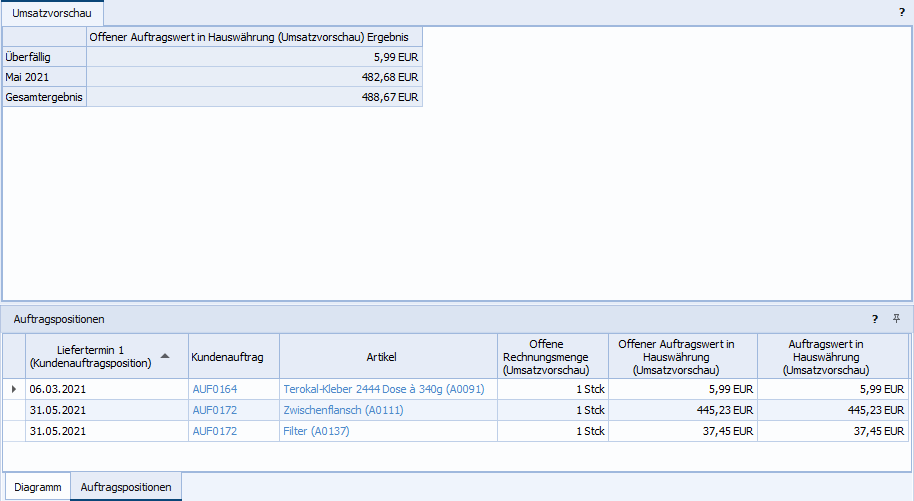Click the Offene Rechnungsmenge column header
This screenshot has height=501, width=914.
point(552,357)
